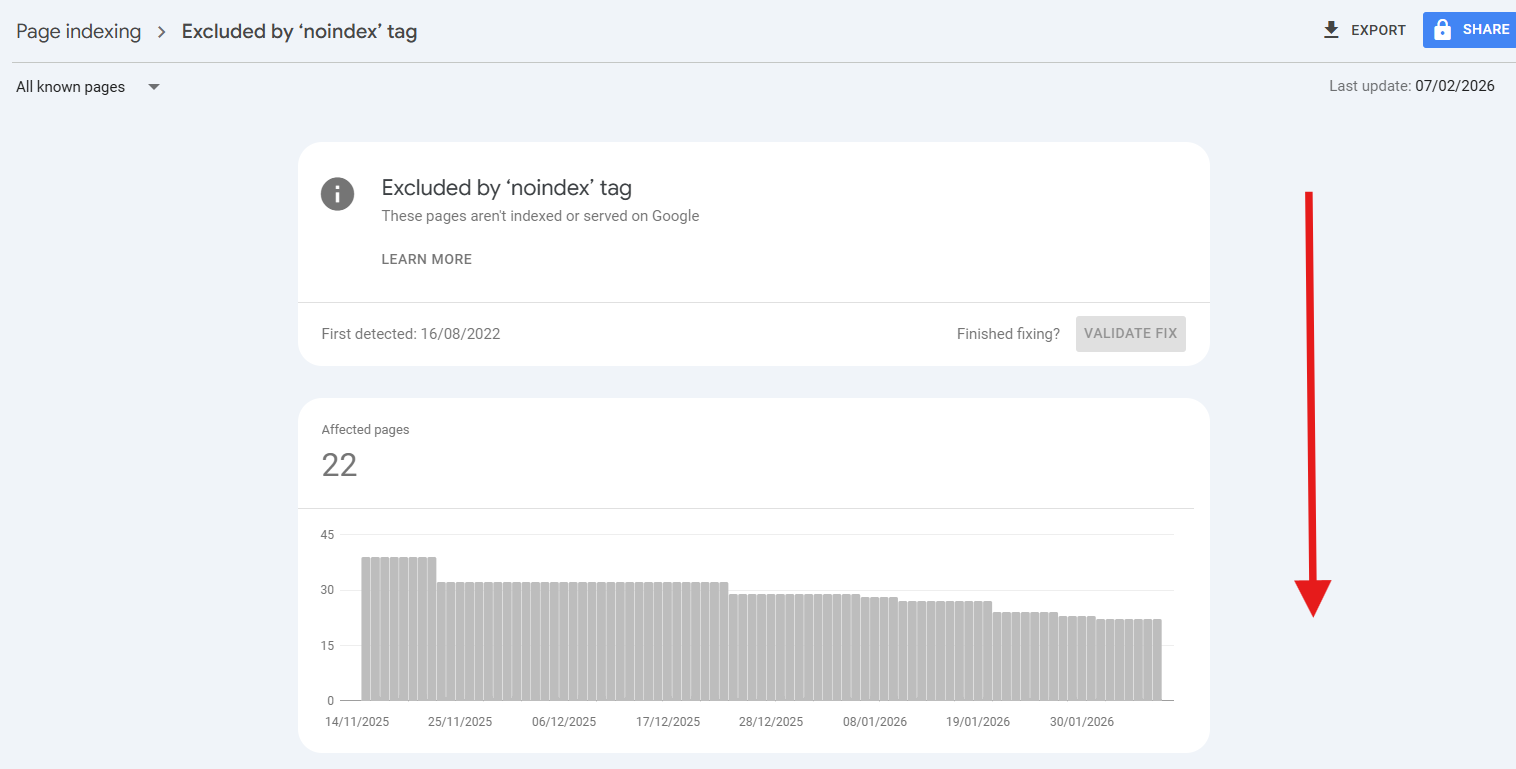Click the lock icon inside the SHARE button
Screen dimensions: 1516x769
point(1445,29)
